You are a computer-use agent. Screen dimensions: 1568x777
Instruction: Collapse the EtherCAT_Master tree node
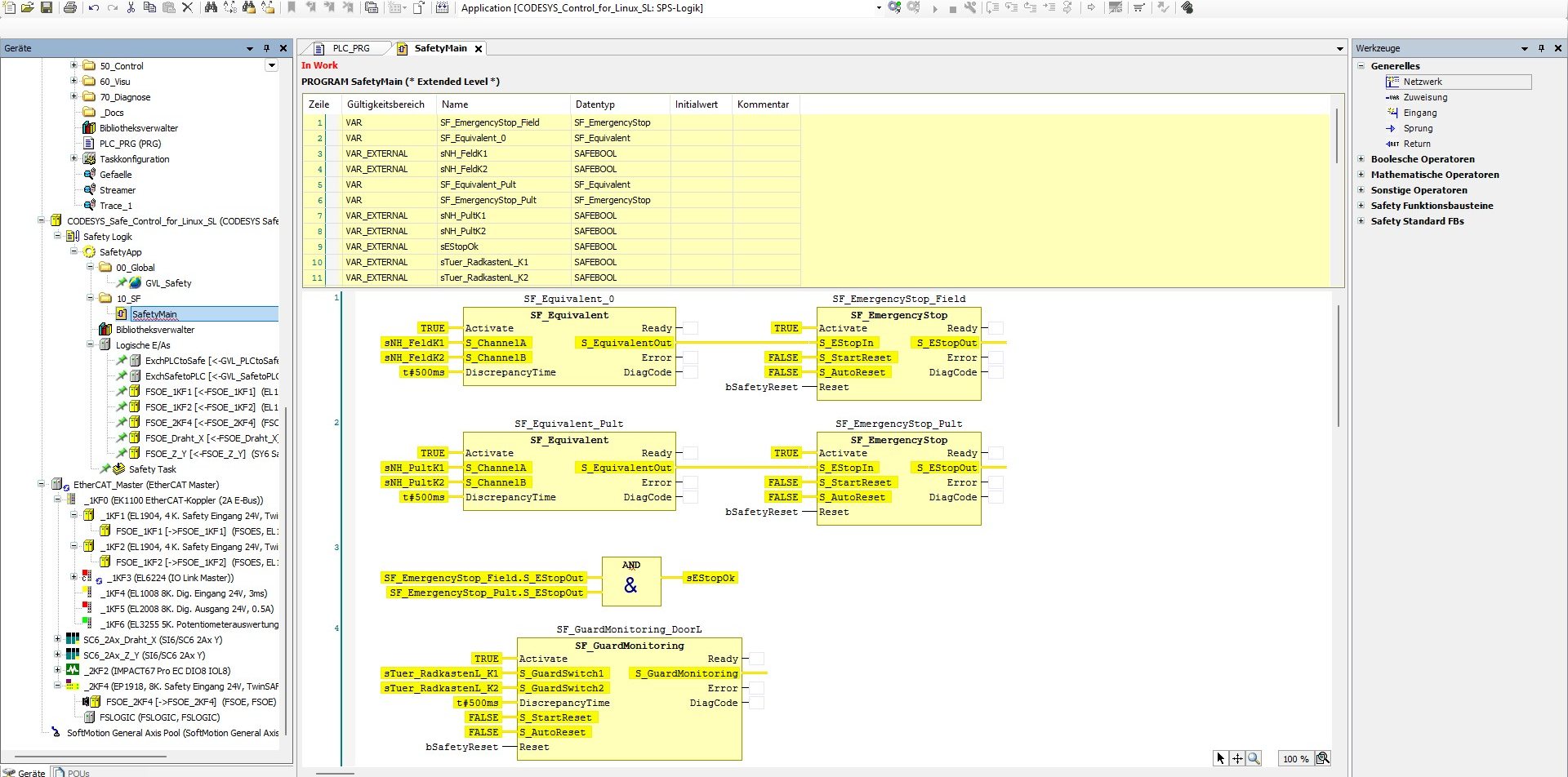pos(42,485)
